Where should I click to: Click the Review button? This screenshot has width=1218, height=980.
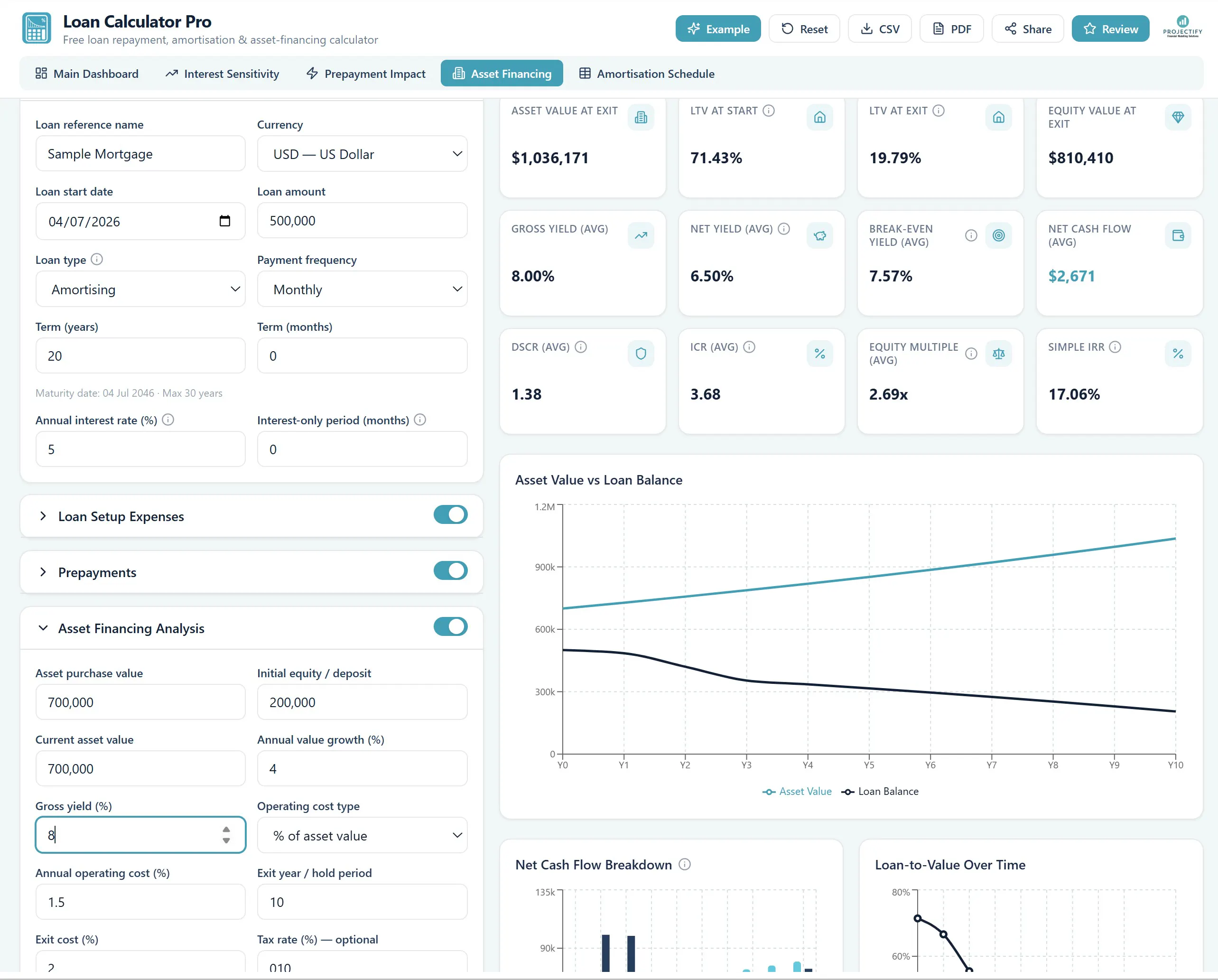1110,29
